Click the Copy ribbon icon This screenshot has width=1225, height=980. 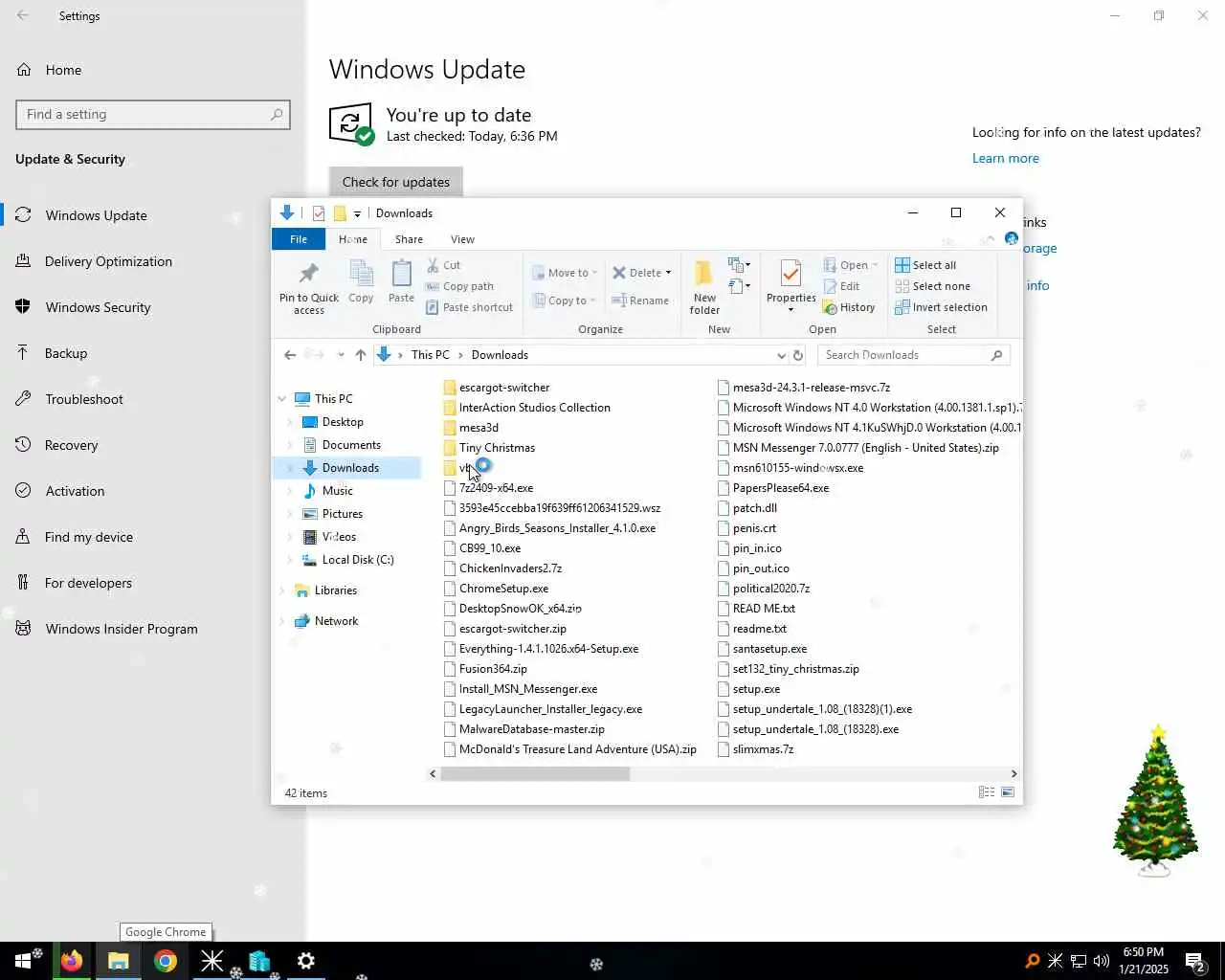pyautogui.click(x=361, y=282)
